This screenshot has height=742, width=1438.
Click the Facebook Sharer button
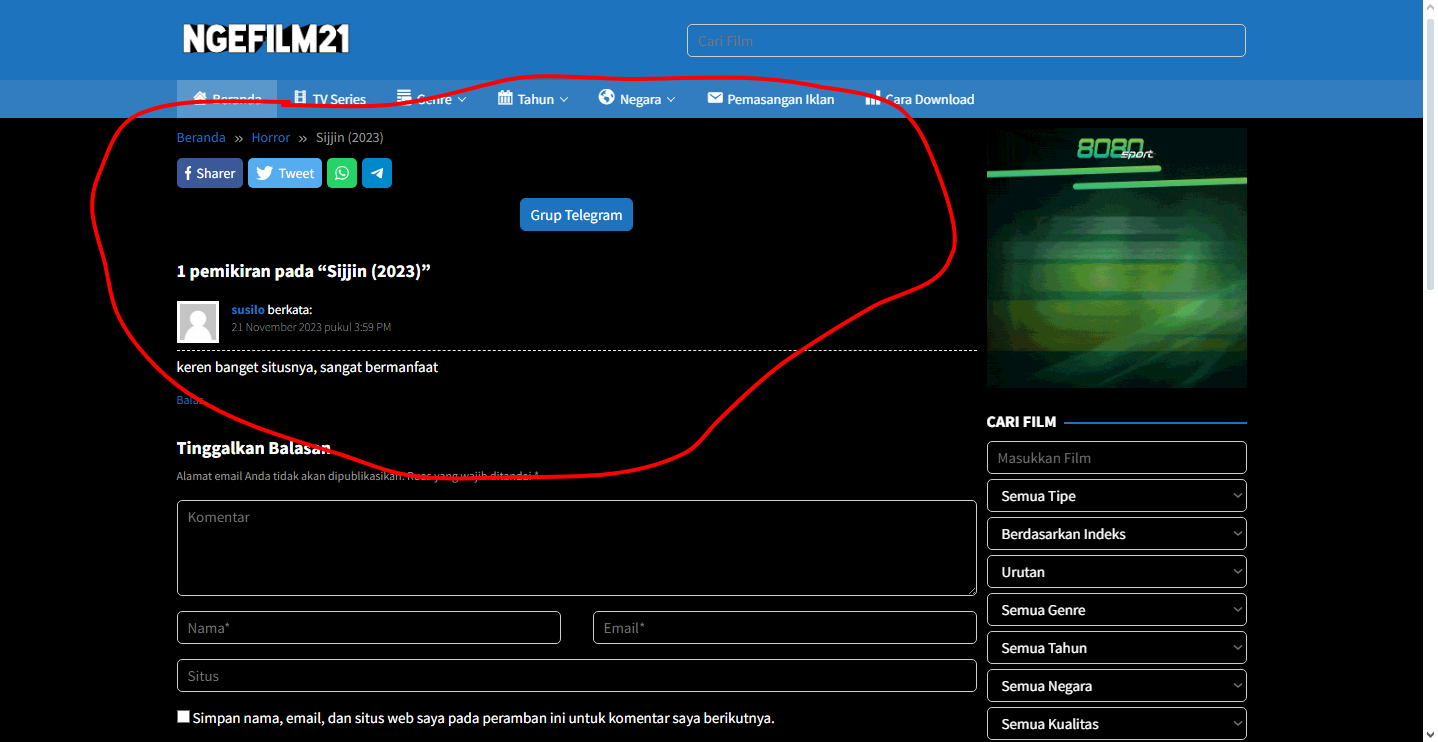210,173
